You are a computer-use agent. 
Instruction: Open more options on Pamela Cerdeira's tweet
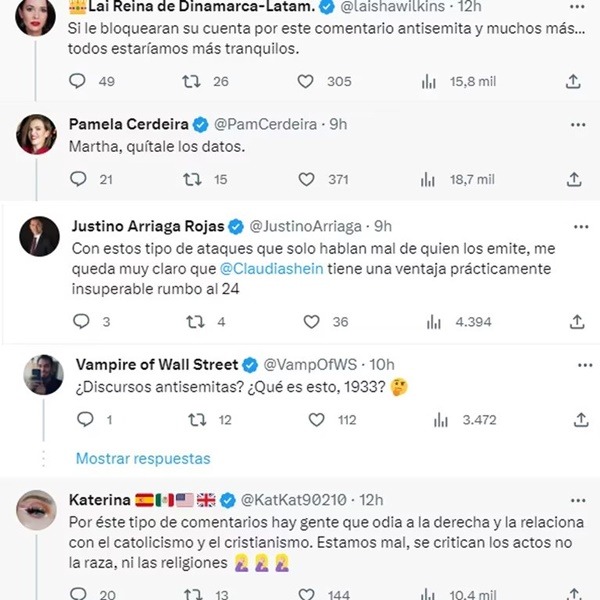point(577,124)
